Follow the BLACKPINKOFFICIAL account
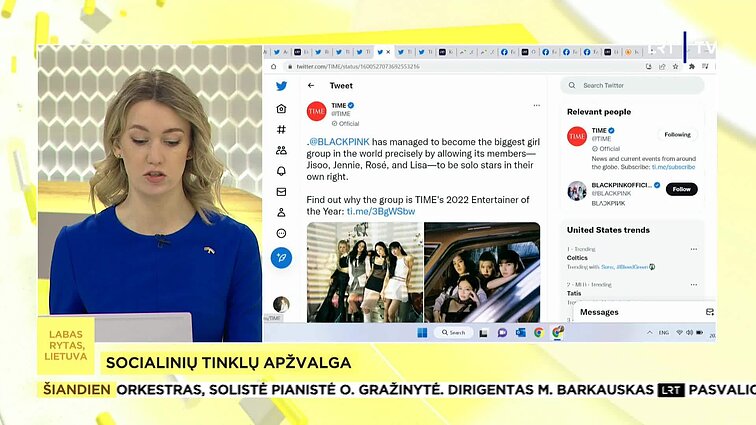The height and width of the screenshot is (425, 756). click(681, 189)
